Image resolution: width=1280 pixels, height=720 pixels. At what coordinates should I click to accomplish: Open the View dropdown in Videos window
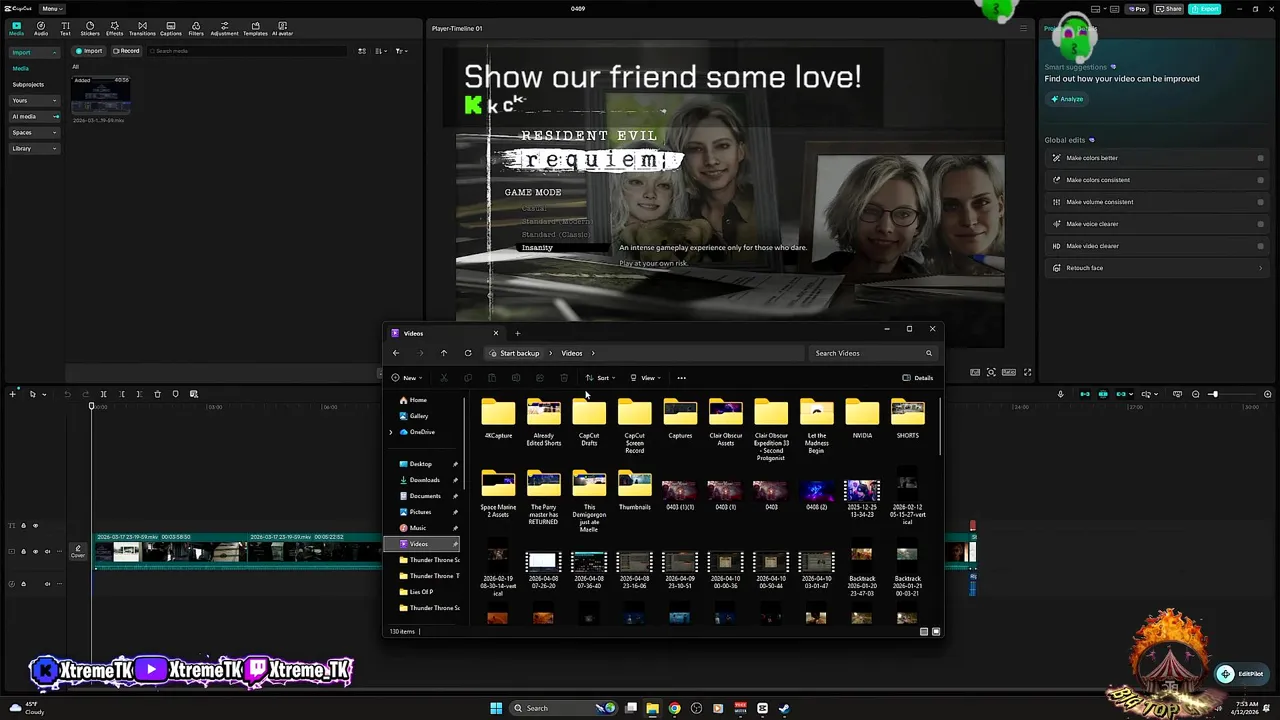(645, 378)
